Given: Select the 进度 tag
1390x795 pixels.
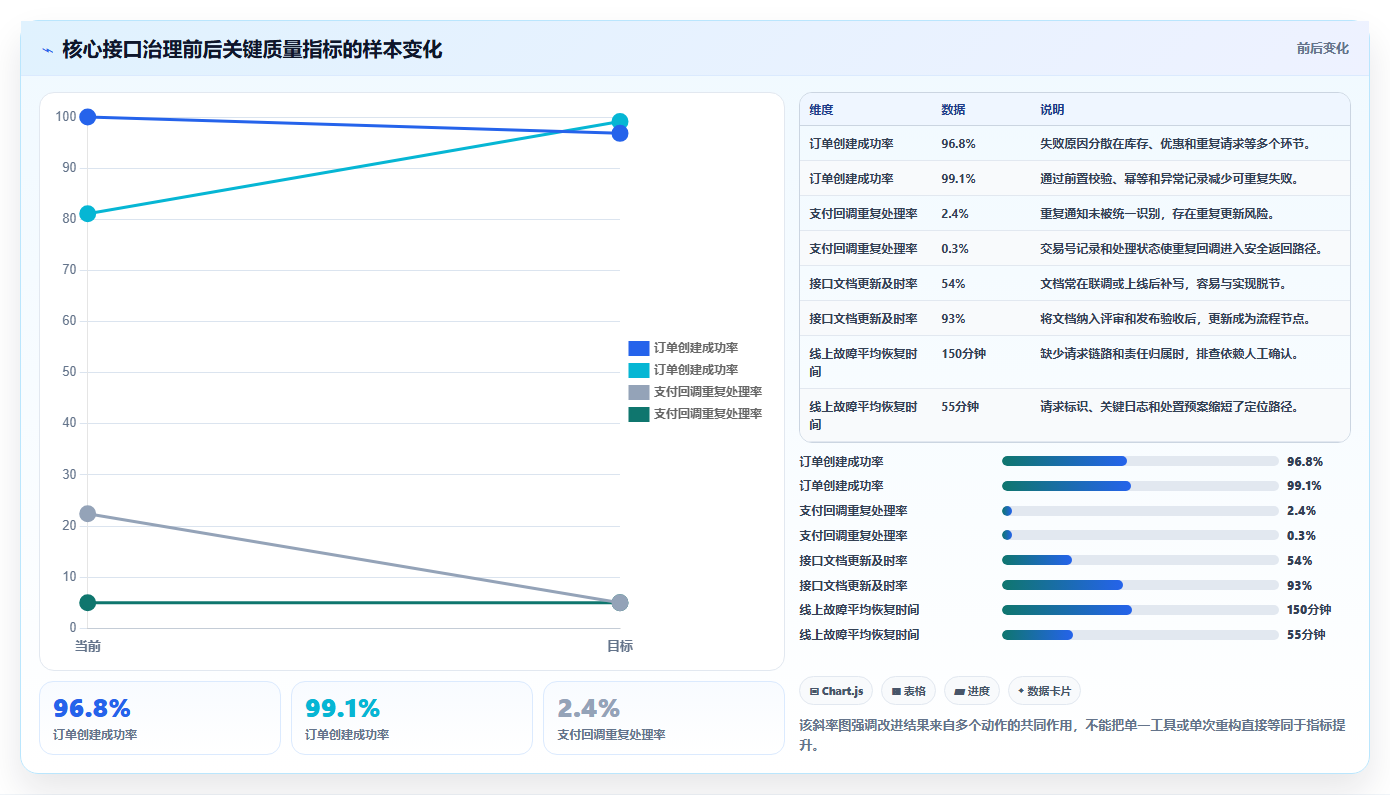Looking at the screenshot, I should click(x=972, y=691).
